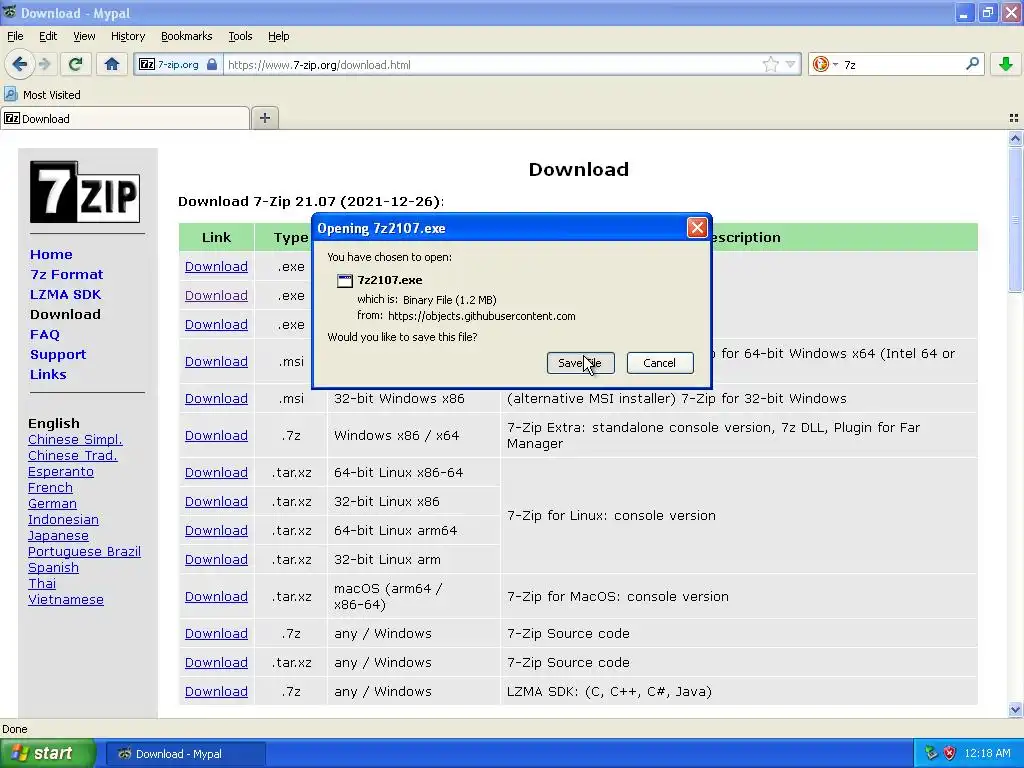The image size is (1024, 768).
Task: Open the History menu
Action: point(127,36)
